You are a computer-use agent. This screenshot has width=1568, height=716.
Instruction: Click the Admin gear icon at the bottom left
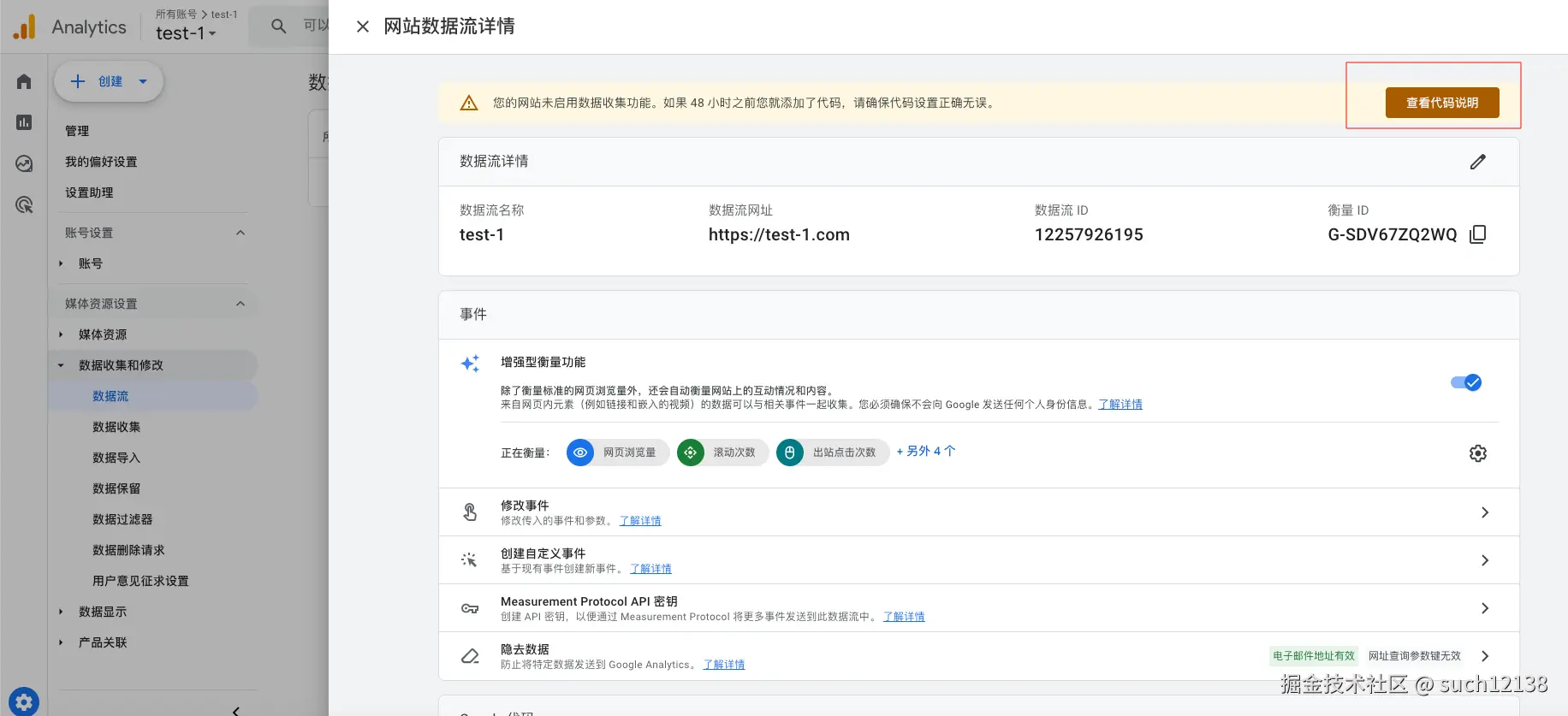click(24, 701)
